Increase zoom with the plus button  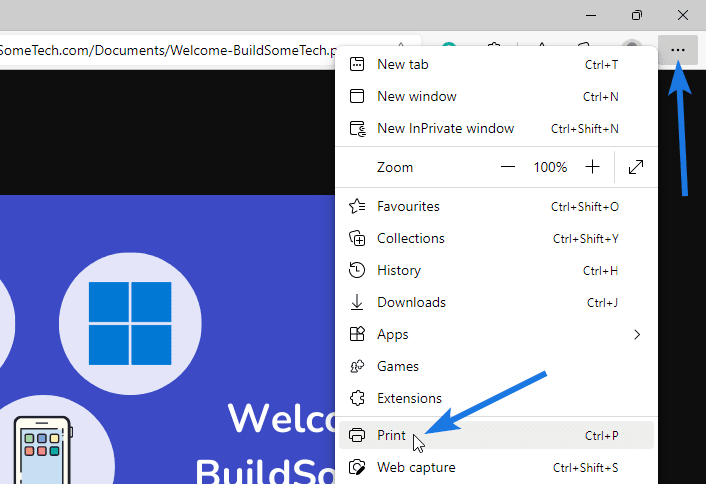tap(593, 167)
